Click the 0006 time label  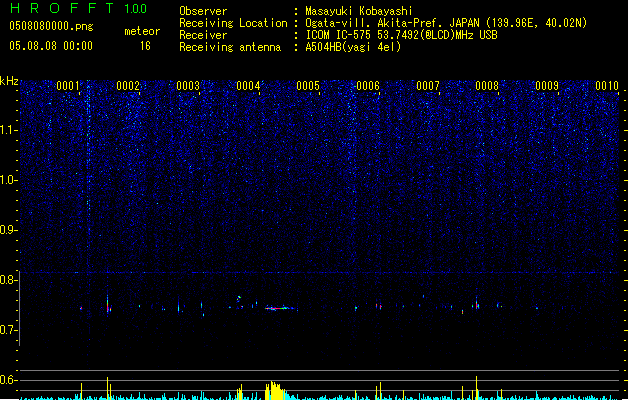coord(368,86)
